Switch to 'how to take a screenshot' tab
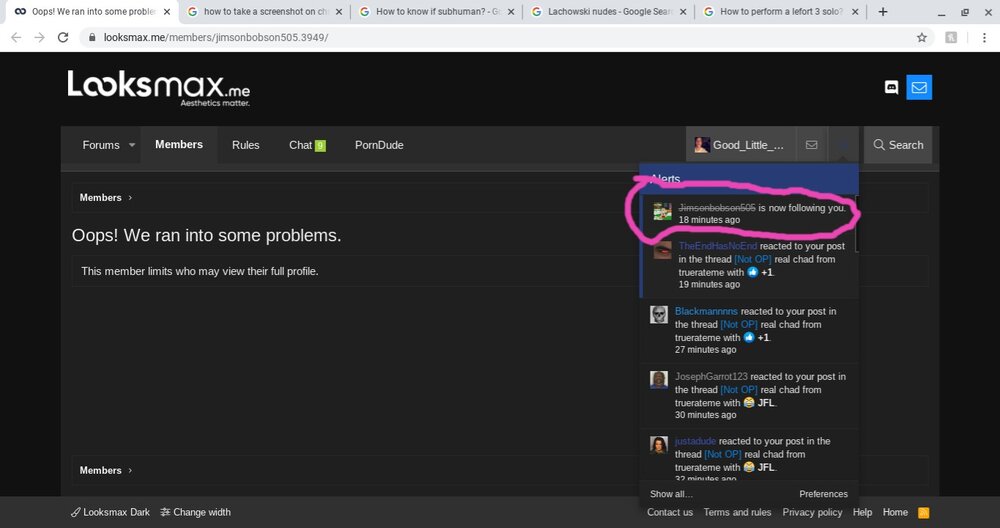The height and width of the screenshot is (528, 1000). tap(265, 11)
